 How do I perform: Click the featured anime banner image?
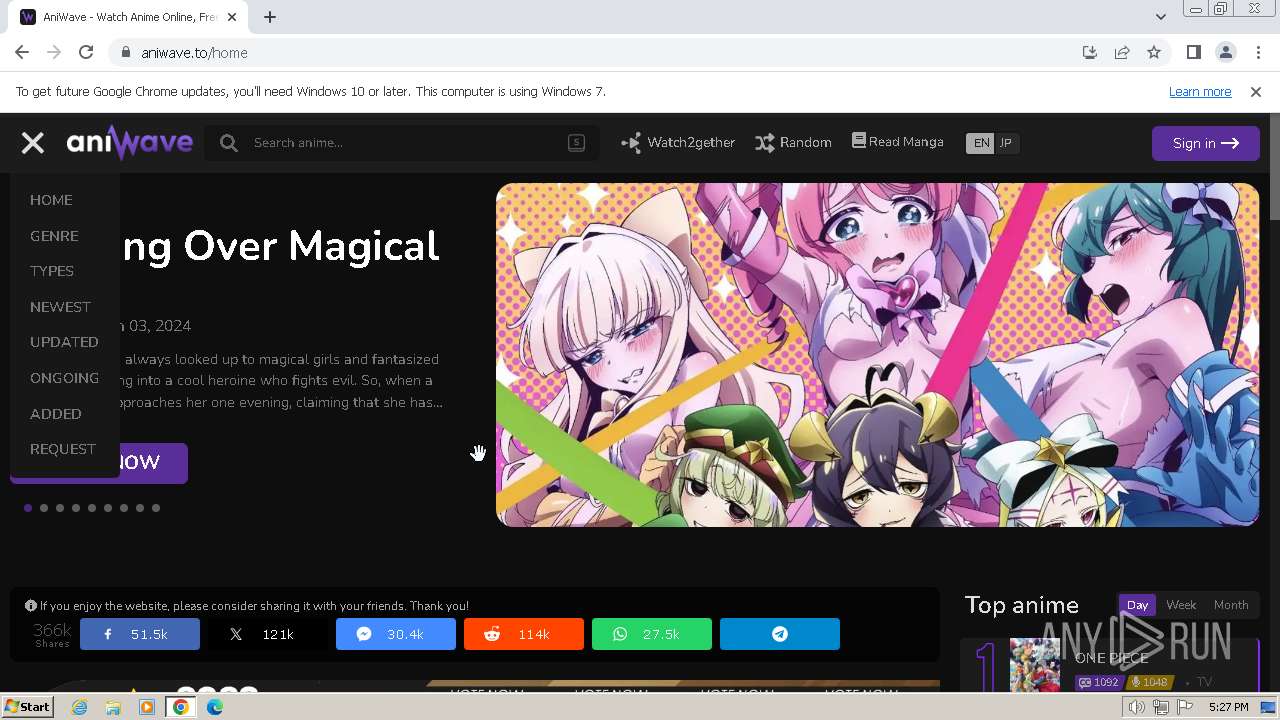coord(878,355)
